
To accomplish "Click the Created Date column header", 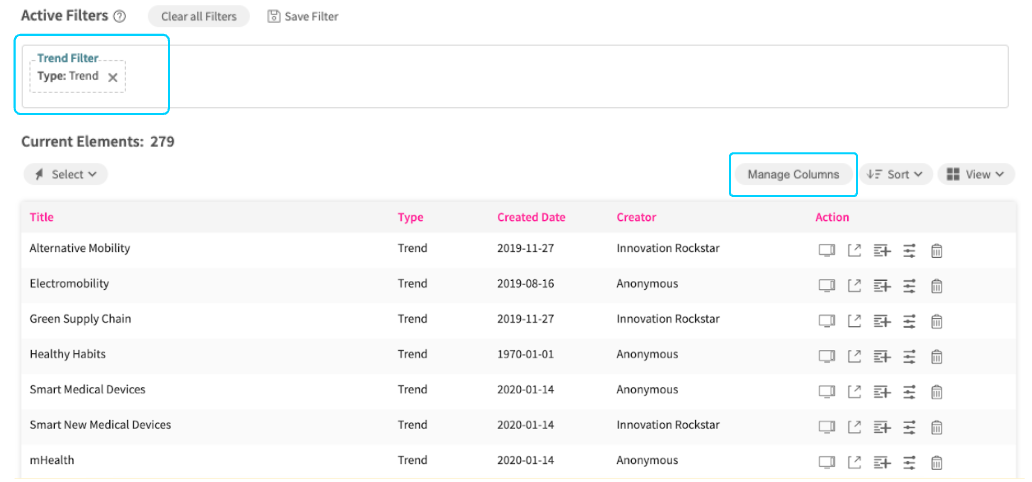I will pos(531,217).
